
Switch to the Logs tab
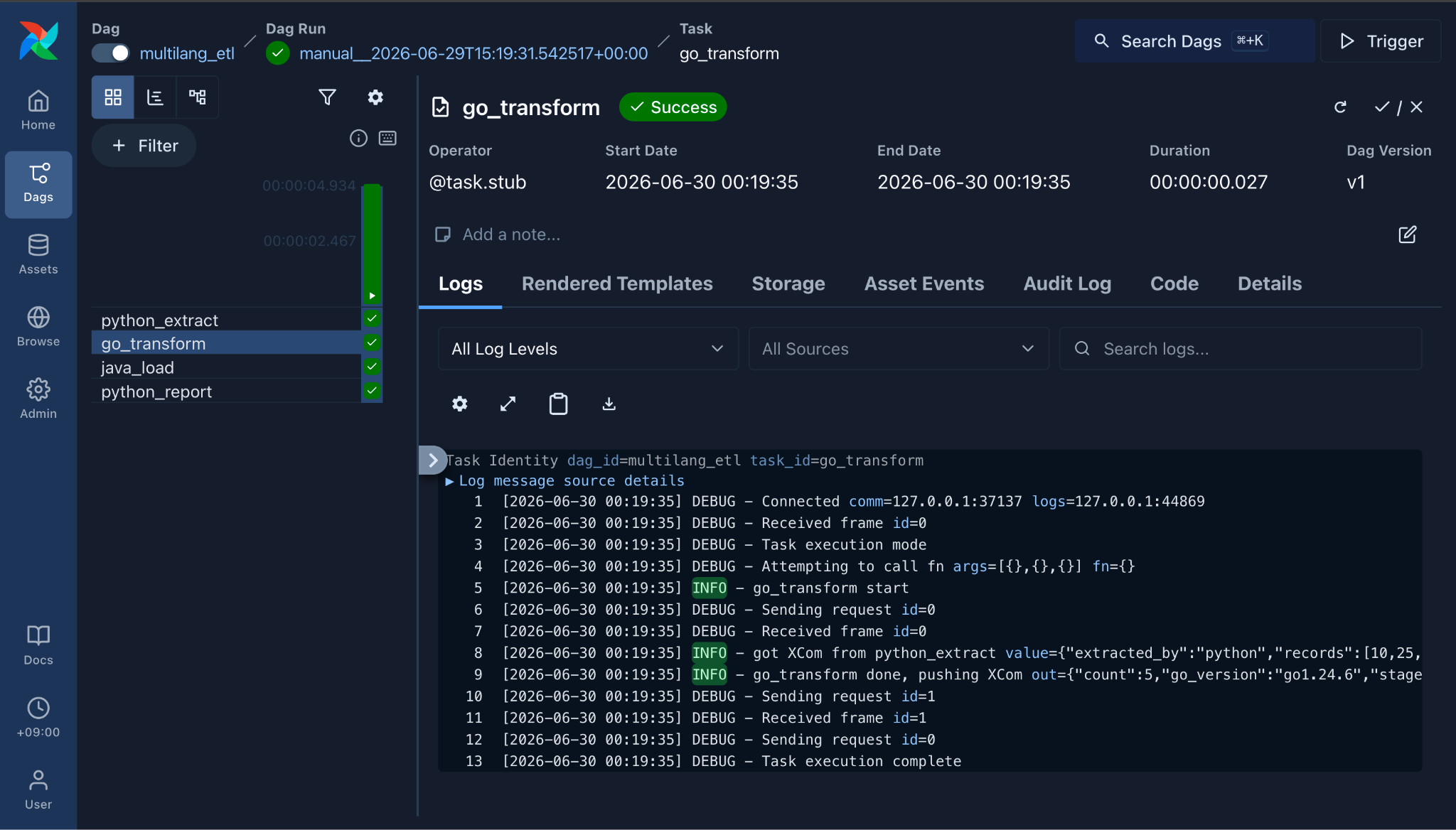tap(461, 284)
